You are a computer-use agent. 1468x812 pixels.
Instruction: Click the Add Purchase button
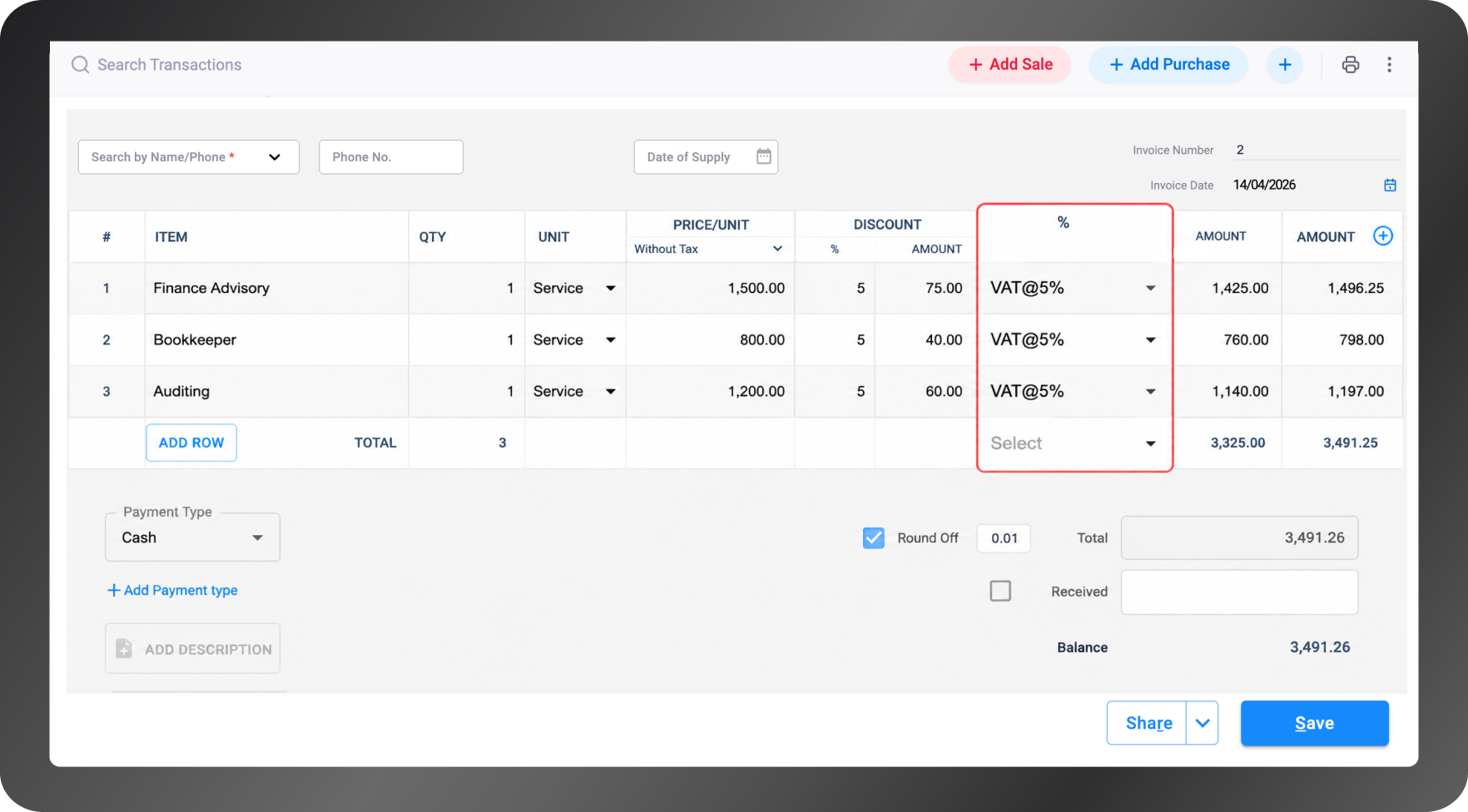pos(1168,65)
